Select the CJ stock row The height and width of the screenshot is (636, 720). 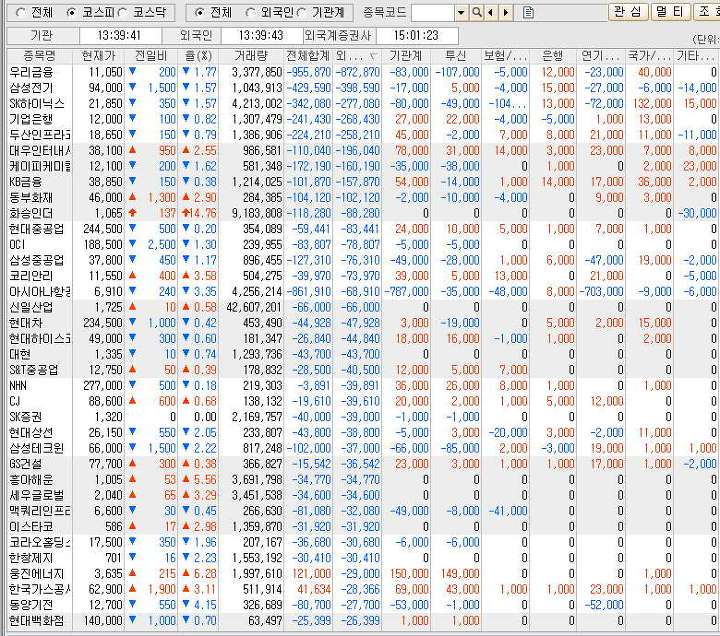(363, 401)
